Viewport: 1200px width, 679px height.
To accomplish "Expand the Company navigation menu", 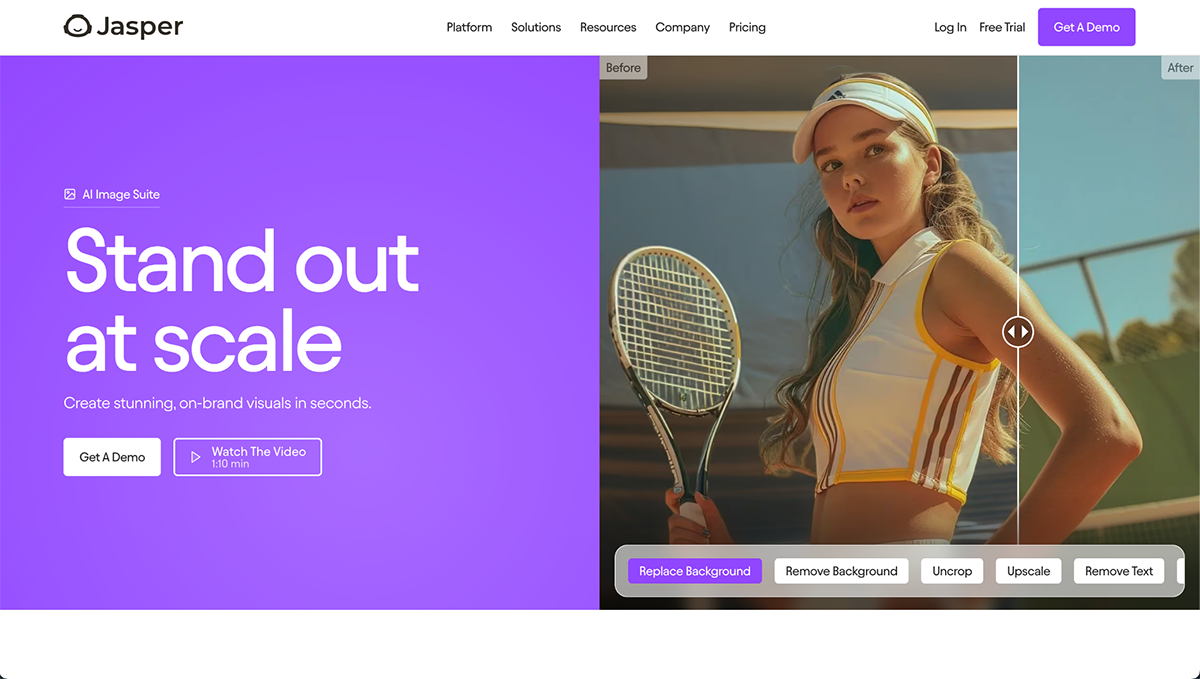I will [x=682, y=27].
